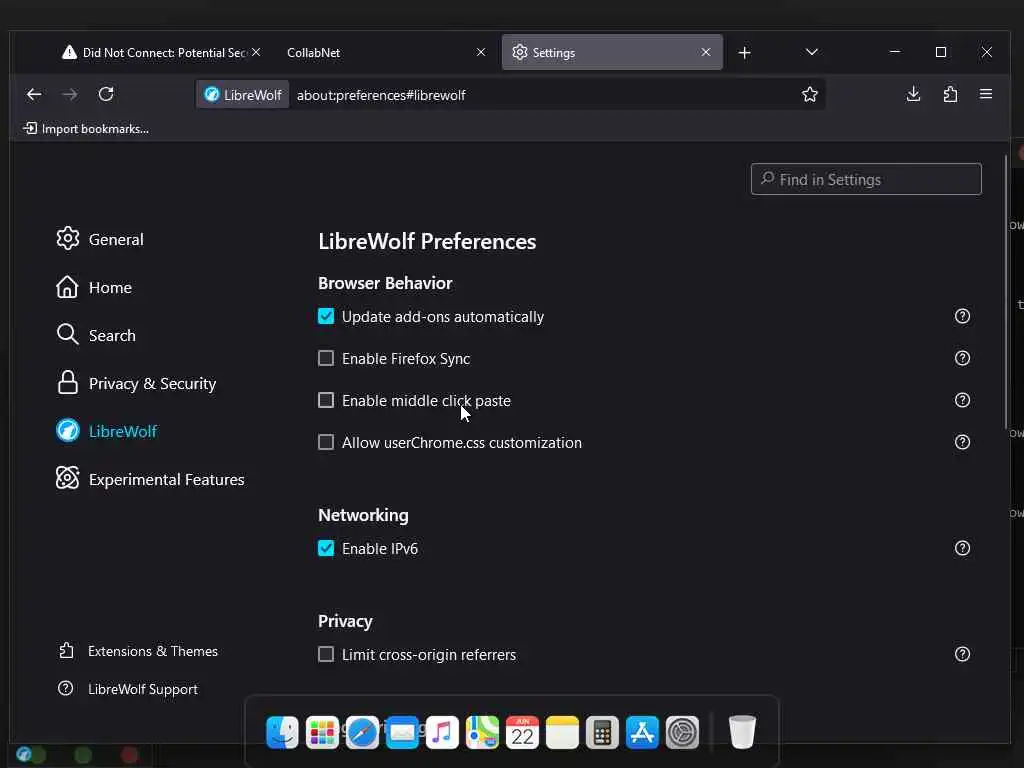This screenshot has height=768, width=1024.
Task: Focus the Find in Settings search box
Action: tap(866, 179)
